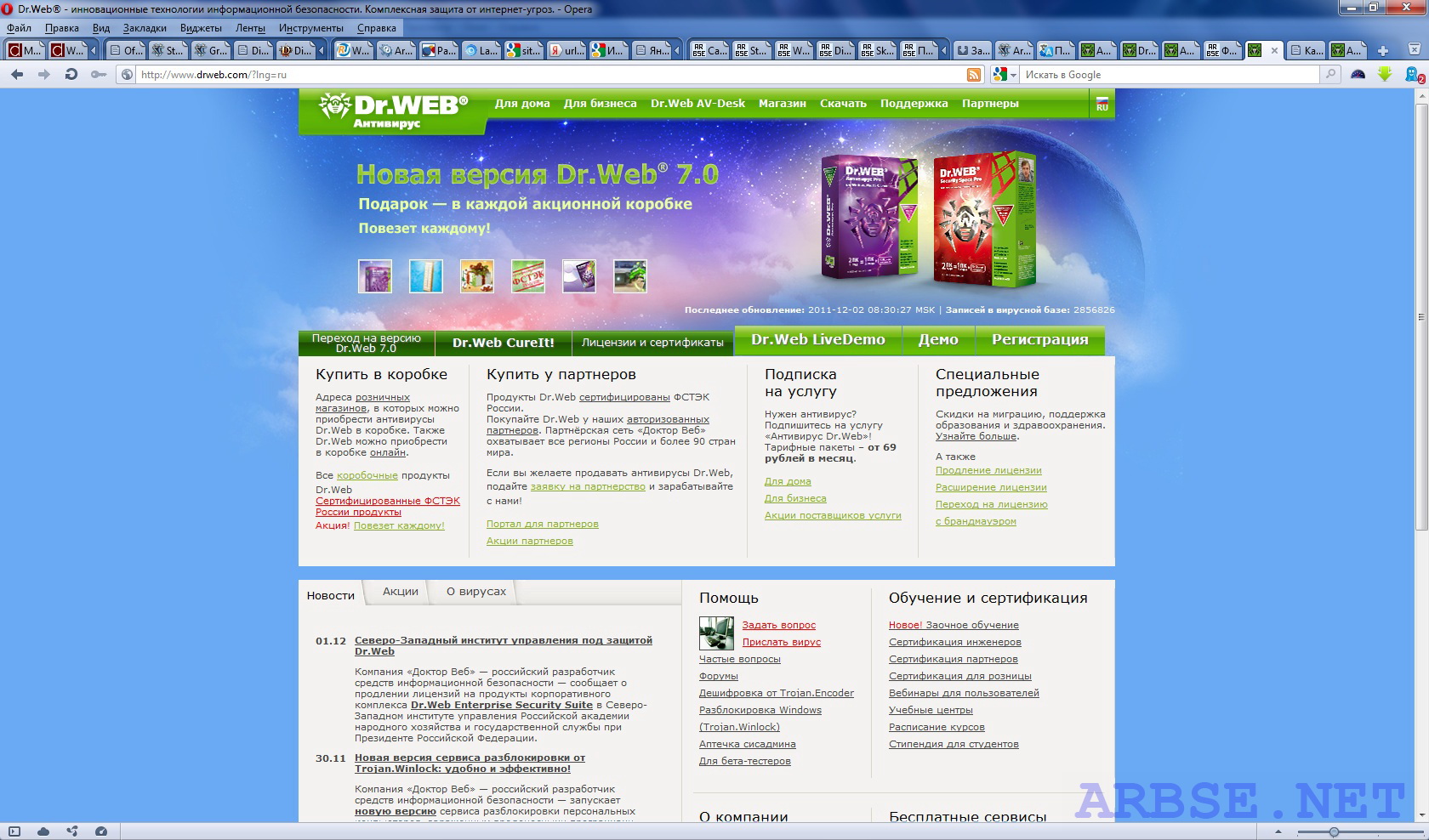Screen dimensions: 1429x840
Task: Click the 'Прислать вирус' link
Action: (x=781, y=642)
